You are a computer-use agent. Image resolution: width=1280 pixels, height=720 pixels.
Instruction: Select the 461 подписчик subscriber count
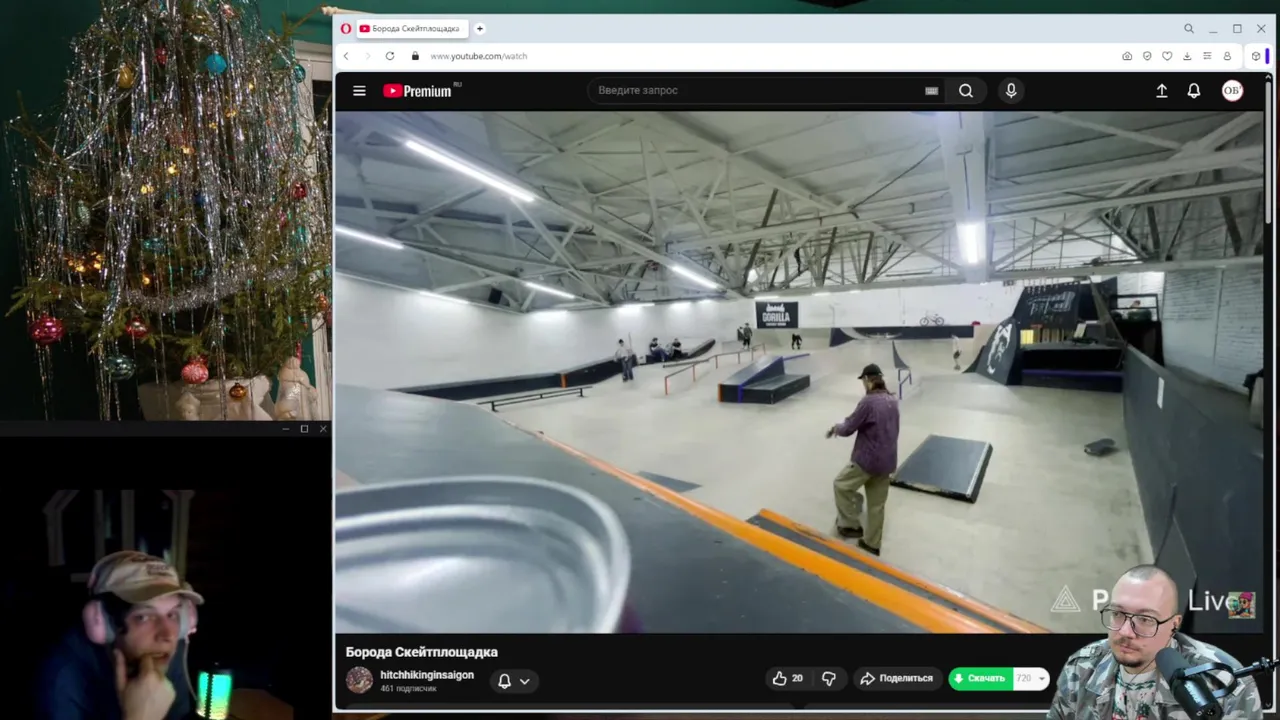(408, 689)
